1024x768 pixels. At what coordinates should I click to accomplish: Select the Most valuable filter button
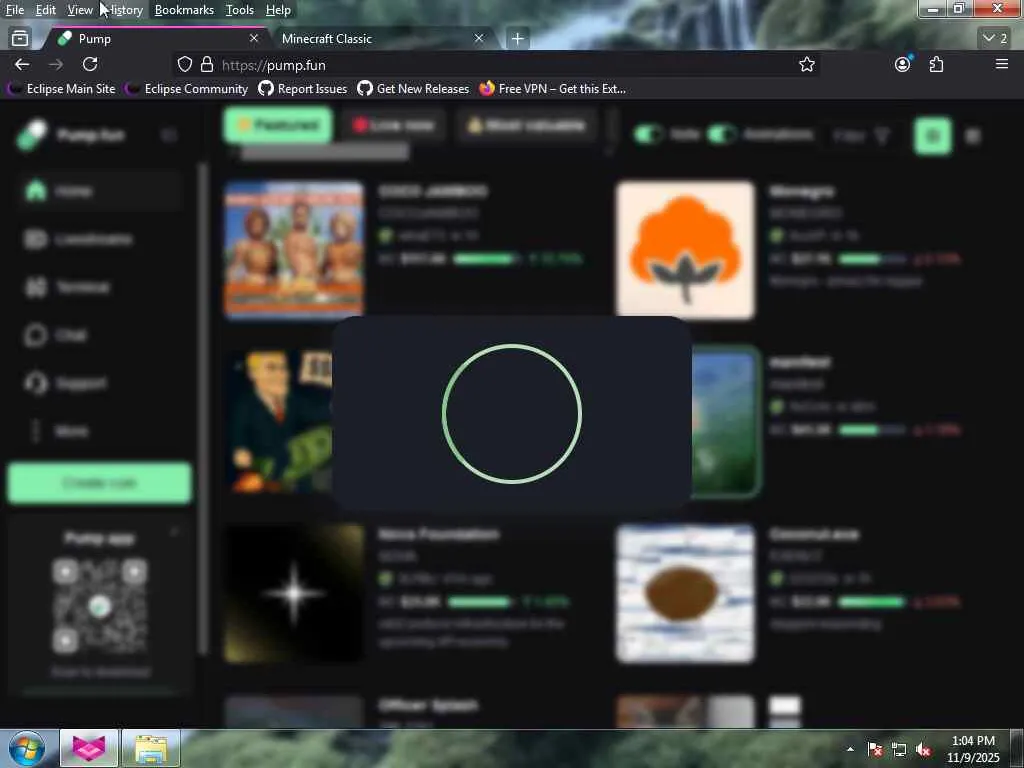pyautogui.click(x=526, y=125)
